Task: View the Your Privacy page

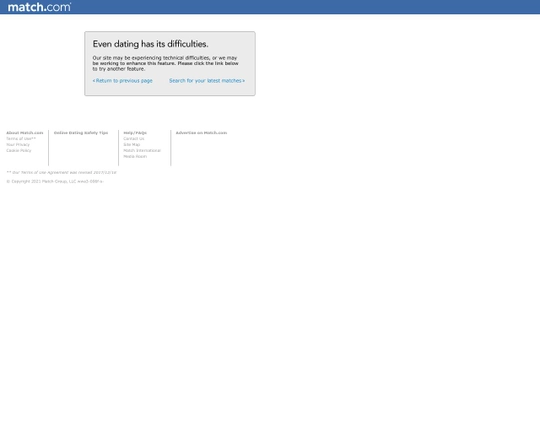Action: (18, 144)
